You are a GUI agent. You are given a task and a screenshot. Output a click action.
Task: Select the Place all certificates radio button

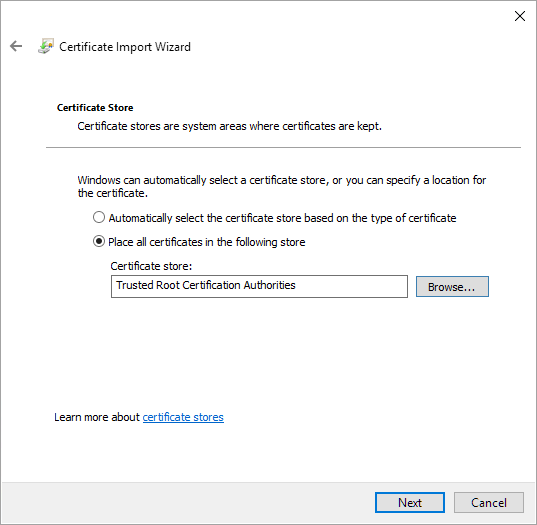pos(99,242)
